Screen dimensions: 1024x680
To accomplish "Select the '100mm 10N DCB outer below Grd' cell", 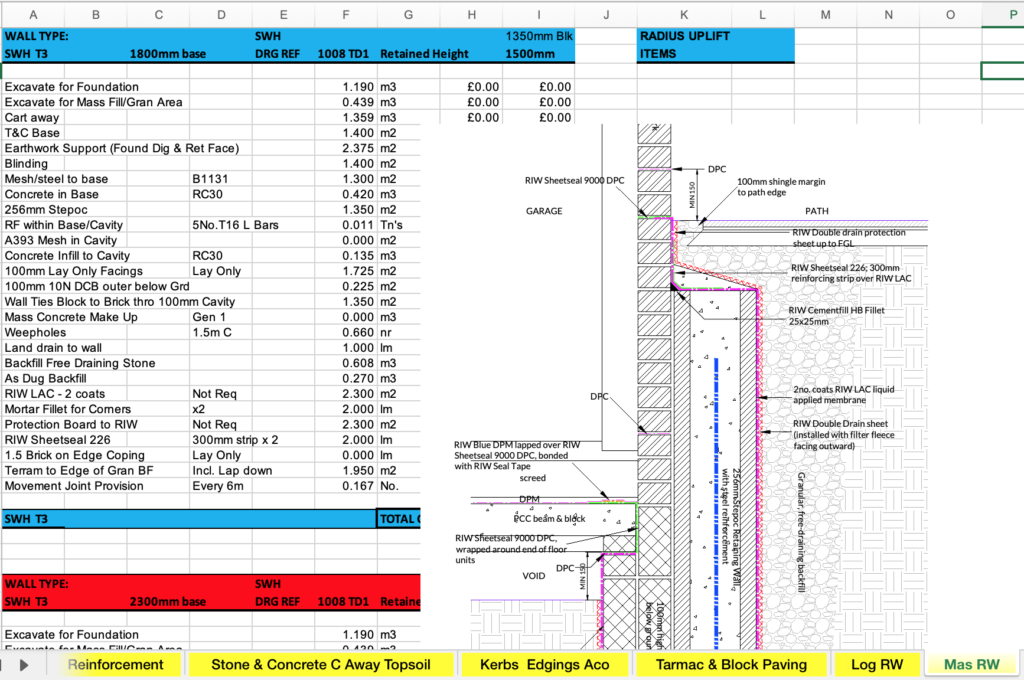I will pyautogui.click(x=97, y=286).
